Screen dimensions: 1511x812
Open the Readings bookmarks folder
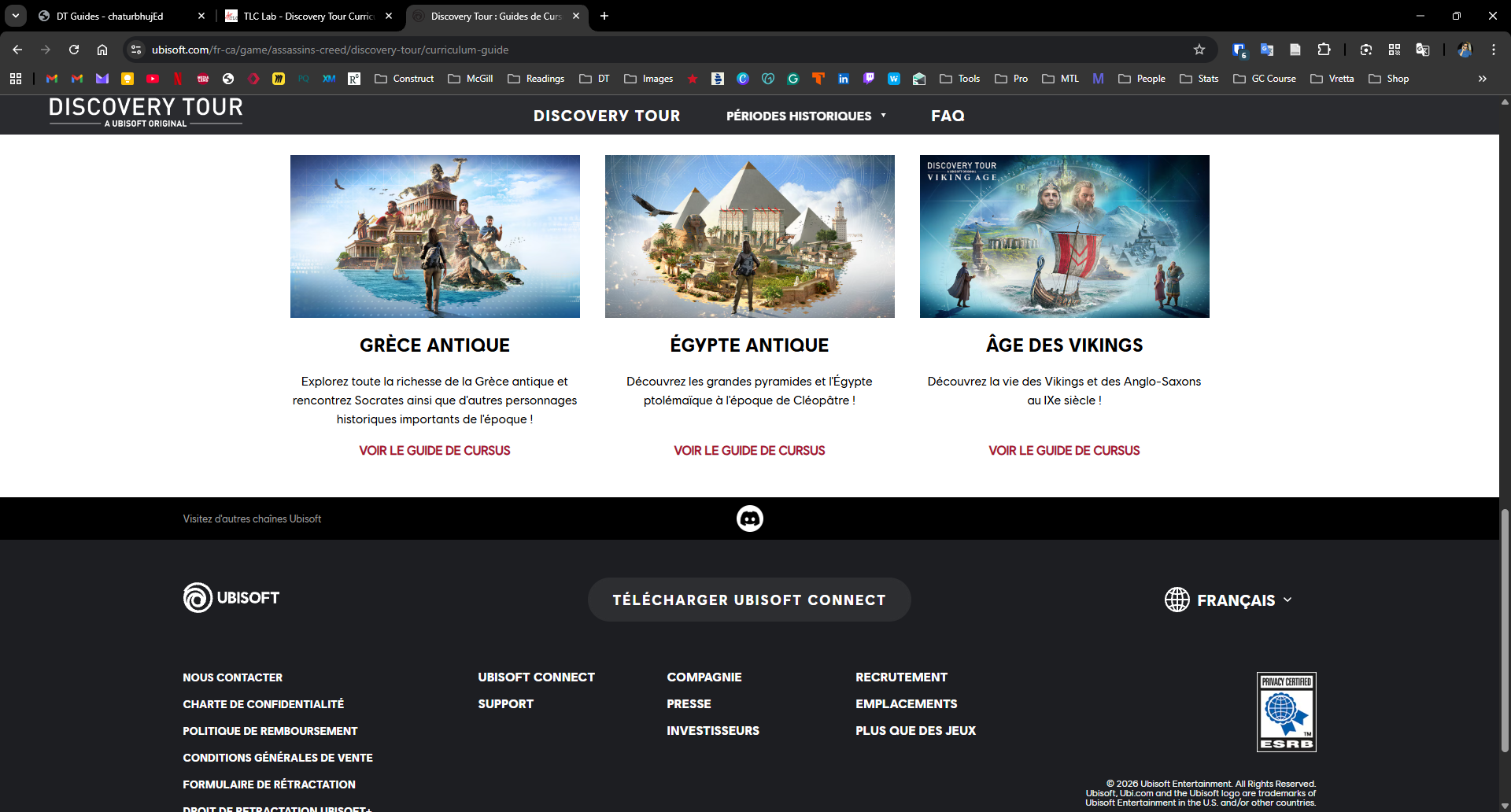tap(536, 79)
